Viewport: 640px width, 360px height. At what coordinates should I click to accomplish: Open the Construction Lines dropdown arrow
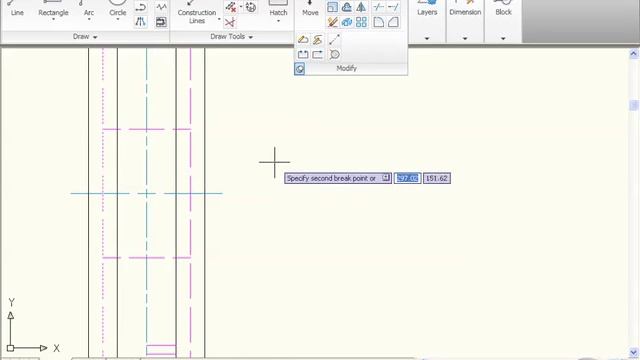(x=219, y=19)
